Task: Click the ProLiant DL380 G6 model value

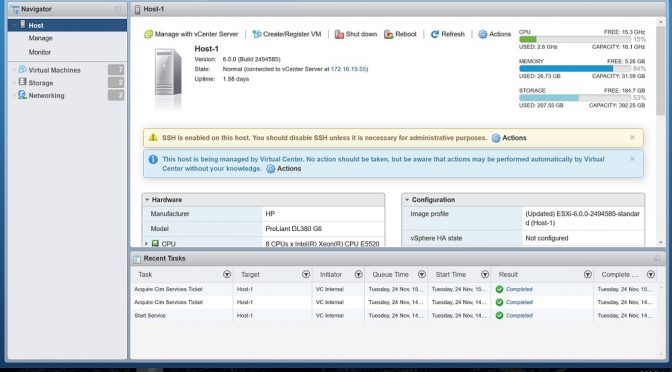Action: coord(294,229)
